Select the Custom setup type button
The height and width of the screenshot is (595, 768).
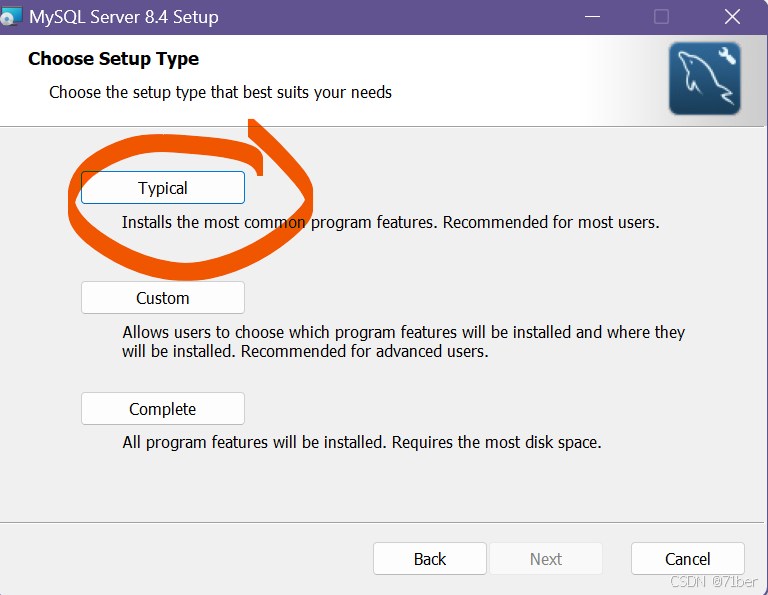163,298
